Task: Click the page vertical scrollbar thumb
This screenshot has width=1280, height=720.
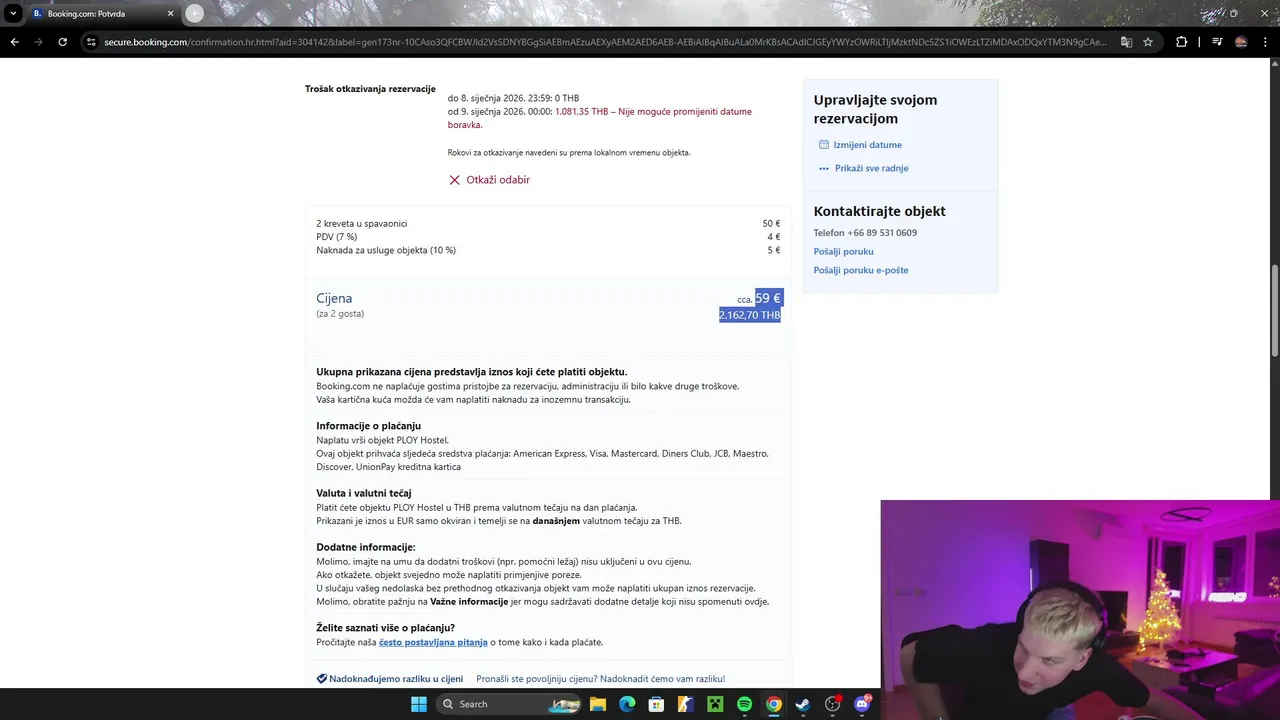Action: coord(1274,310)
